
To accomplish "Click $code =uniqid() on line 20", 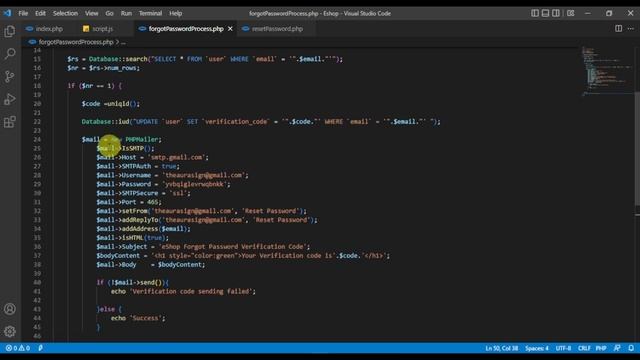I will (111, 104).
